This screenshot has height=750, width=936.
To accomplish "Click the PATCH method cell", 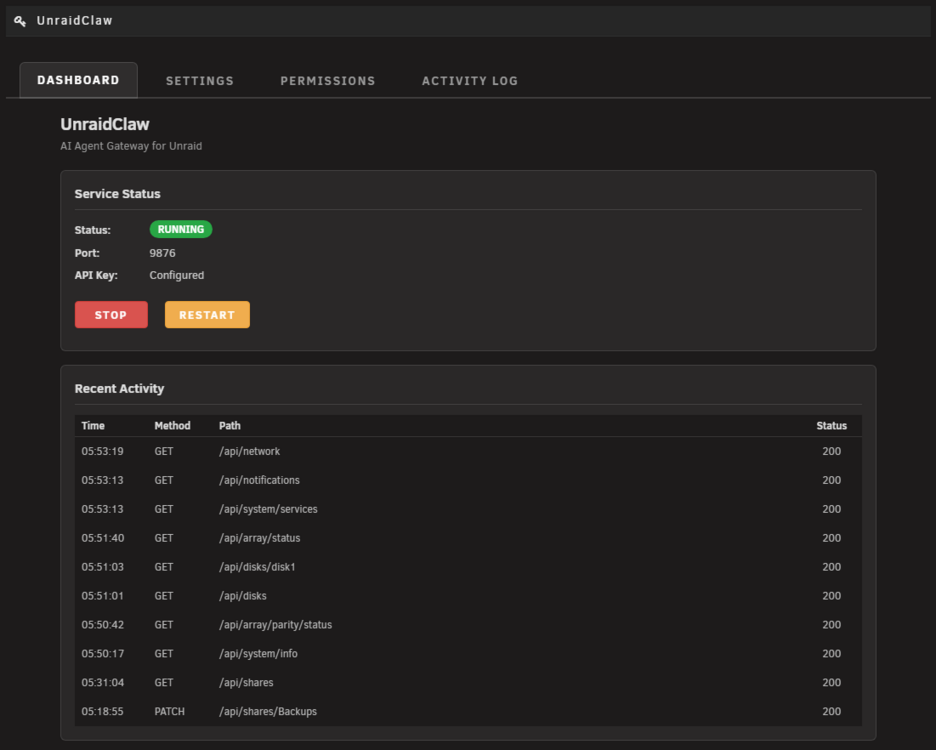I will [170, 712].
